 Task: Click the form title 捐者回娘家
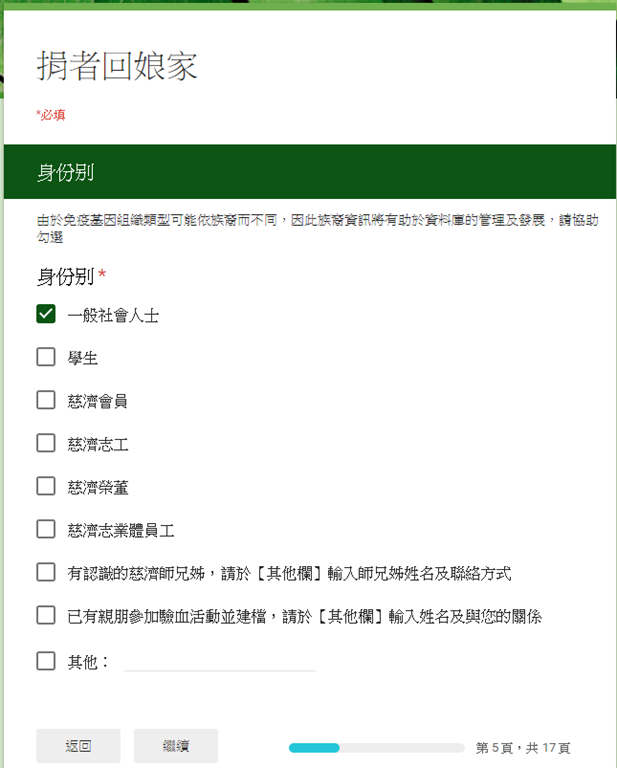coord(117,66)
